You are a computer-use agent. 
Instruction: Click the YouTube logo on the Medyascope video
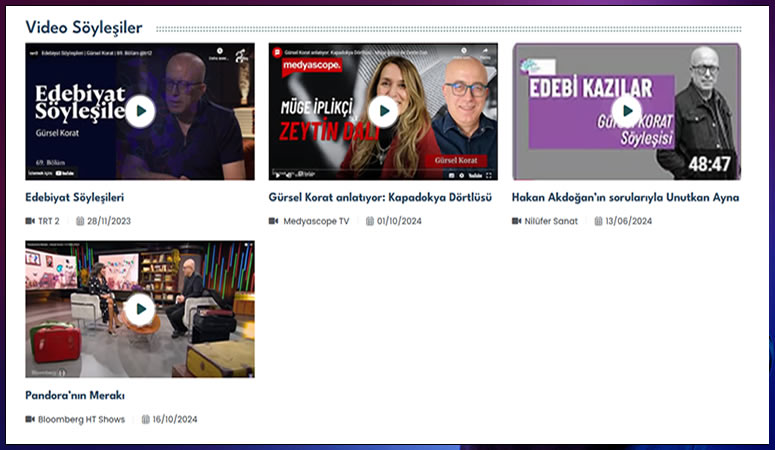[x=477, y=172]
